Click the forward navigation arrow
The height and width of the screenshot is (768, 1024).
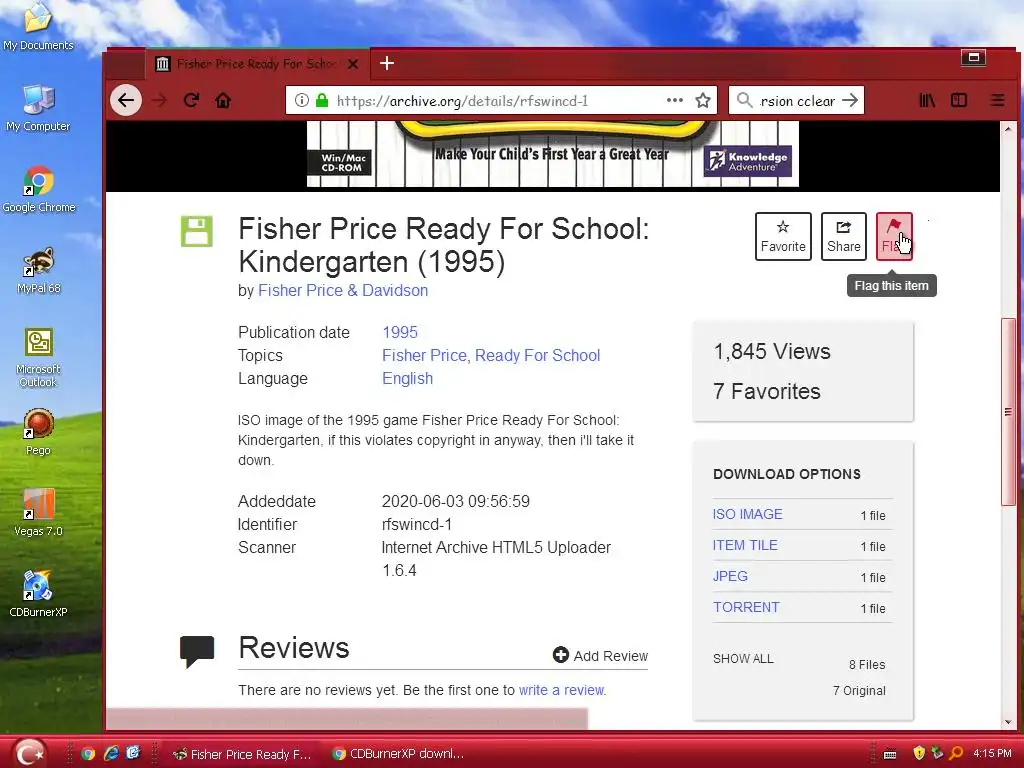click(x=159, y=101)
